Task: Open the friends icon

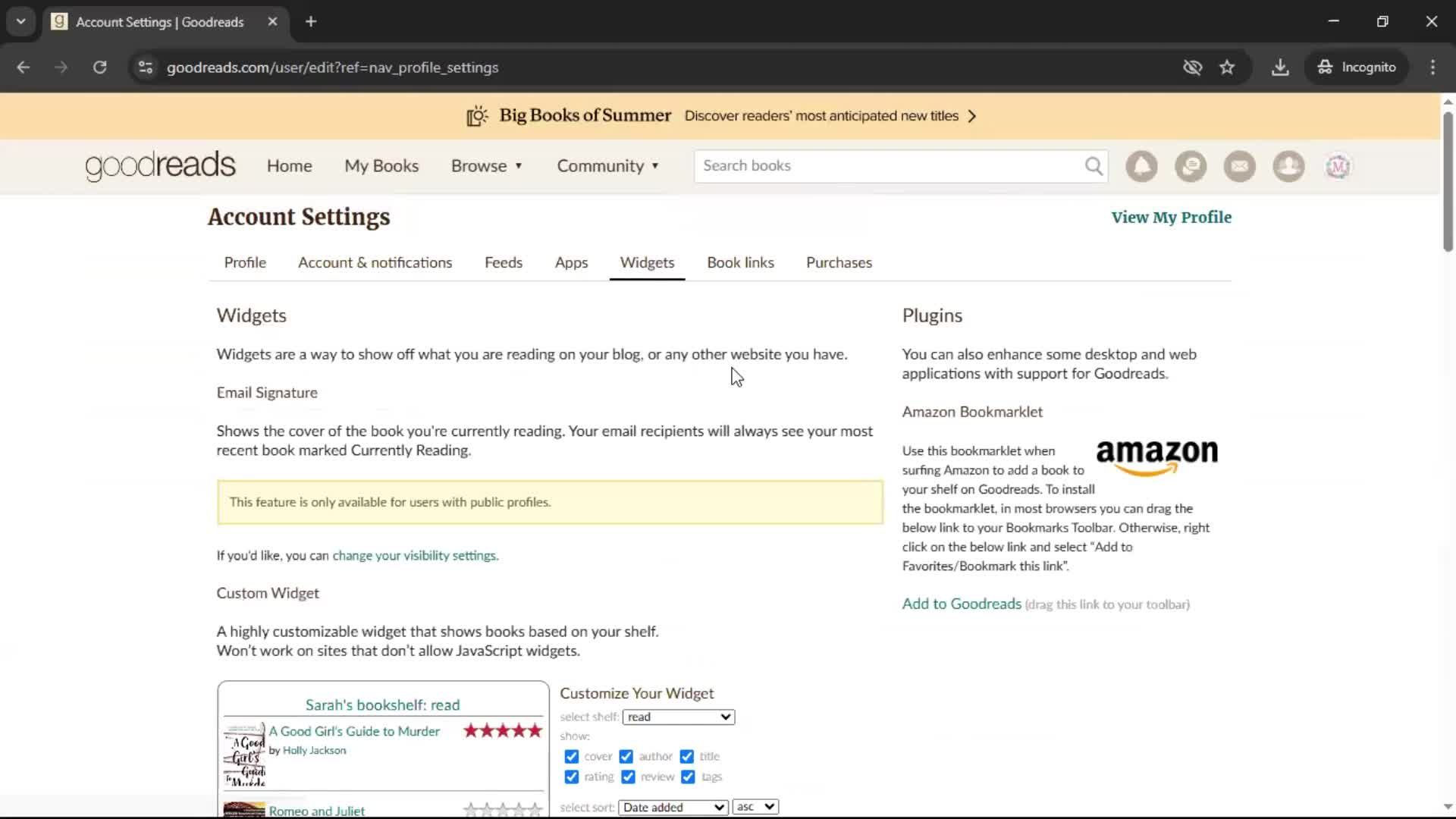Action: coord(1288,166)
